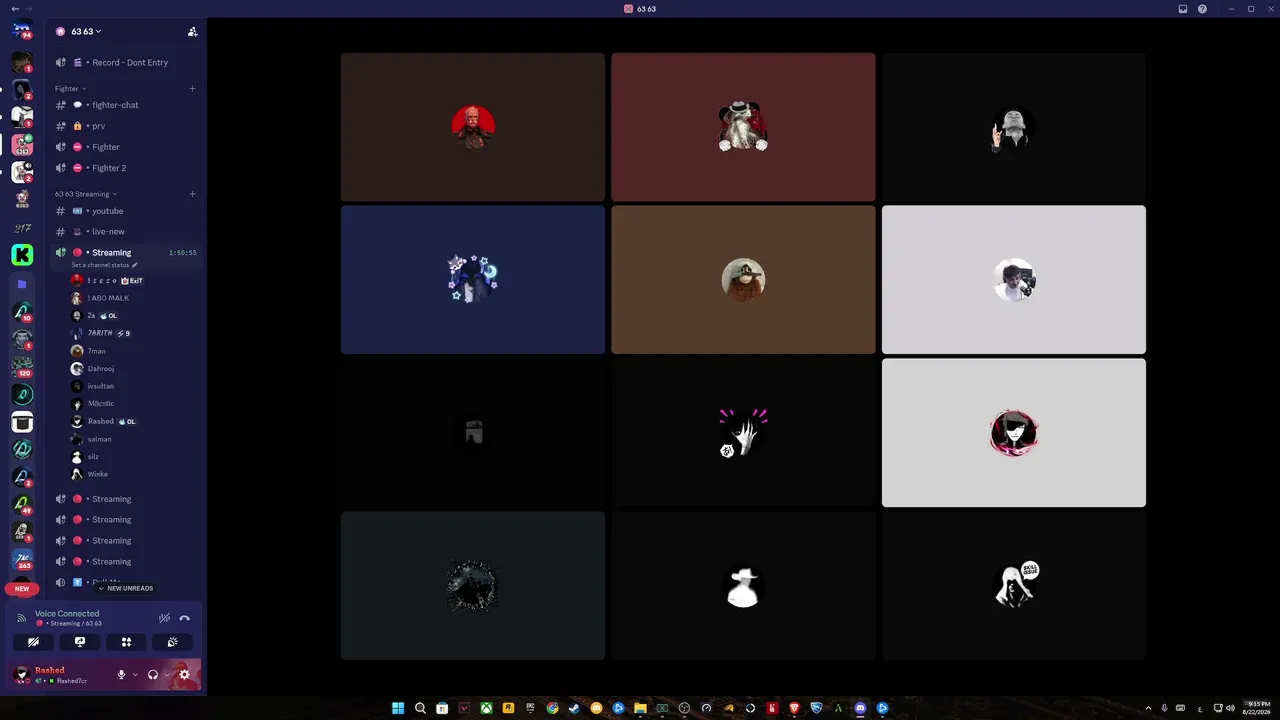Open the server showing the 263 badge

(x=22, y=559)
